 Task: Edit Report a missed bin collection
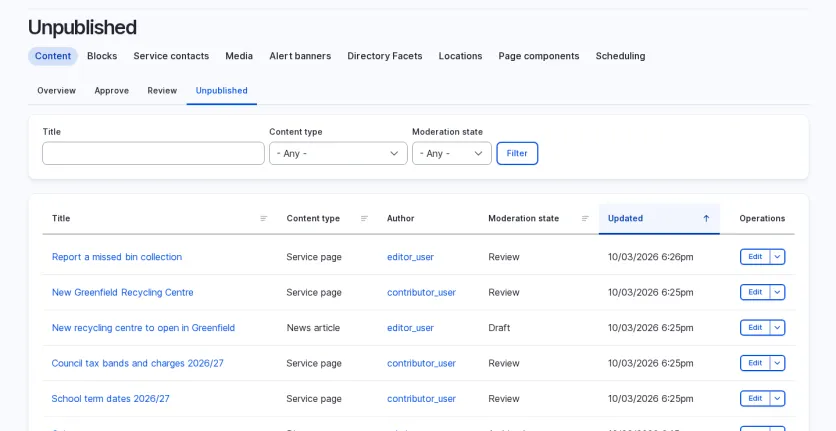(x=755, y=257)
